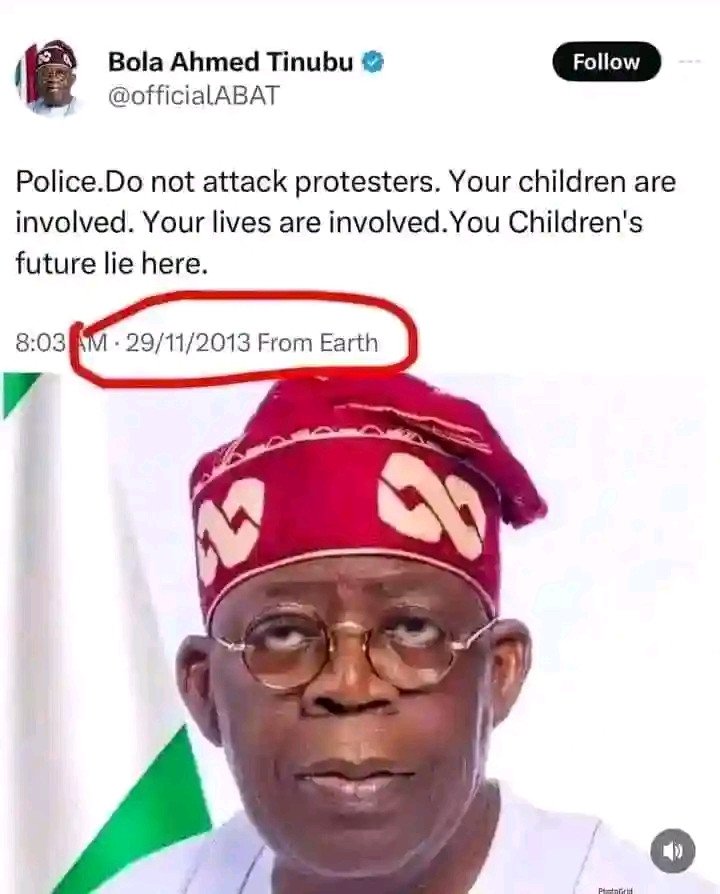Screen dimensions: 720x894
Task: Click the 8:03 AM timestamp
Action: (x=62, y=343)
